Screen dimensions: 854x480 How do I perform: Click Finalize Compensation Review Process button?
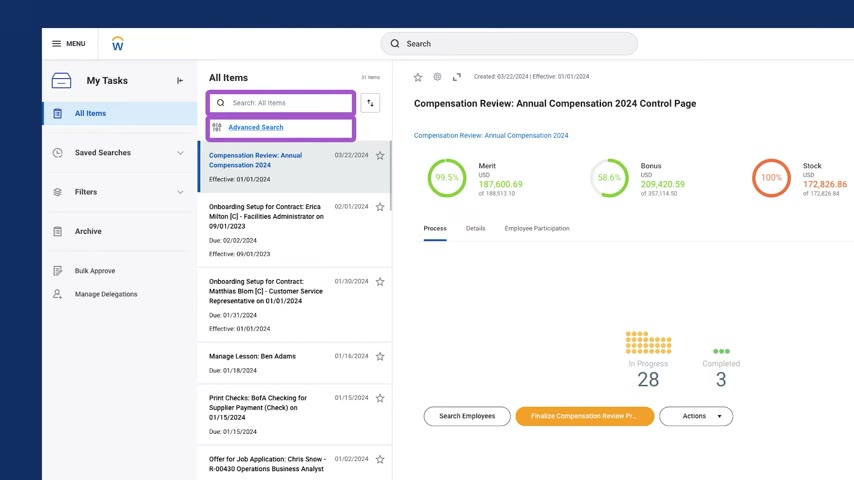point(584,416)
